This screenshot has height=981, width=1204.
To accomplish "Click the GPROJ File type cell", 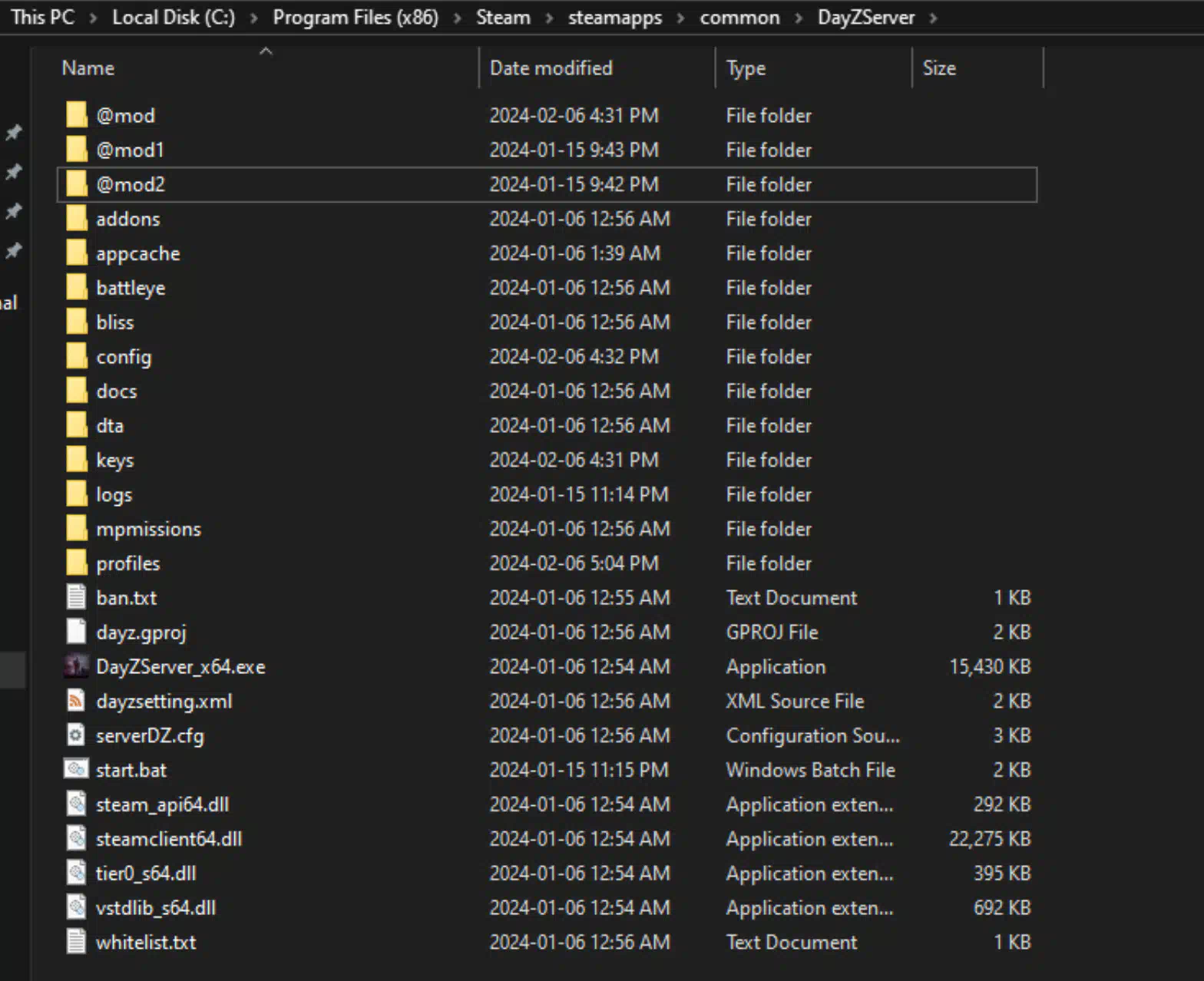I will pos(772,632).
